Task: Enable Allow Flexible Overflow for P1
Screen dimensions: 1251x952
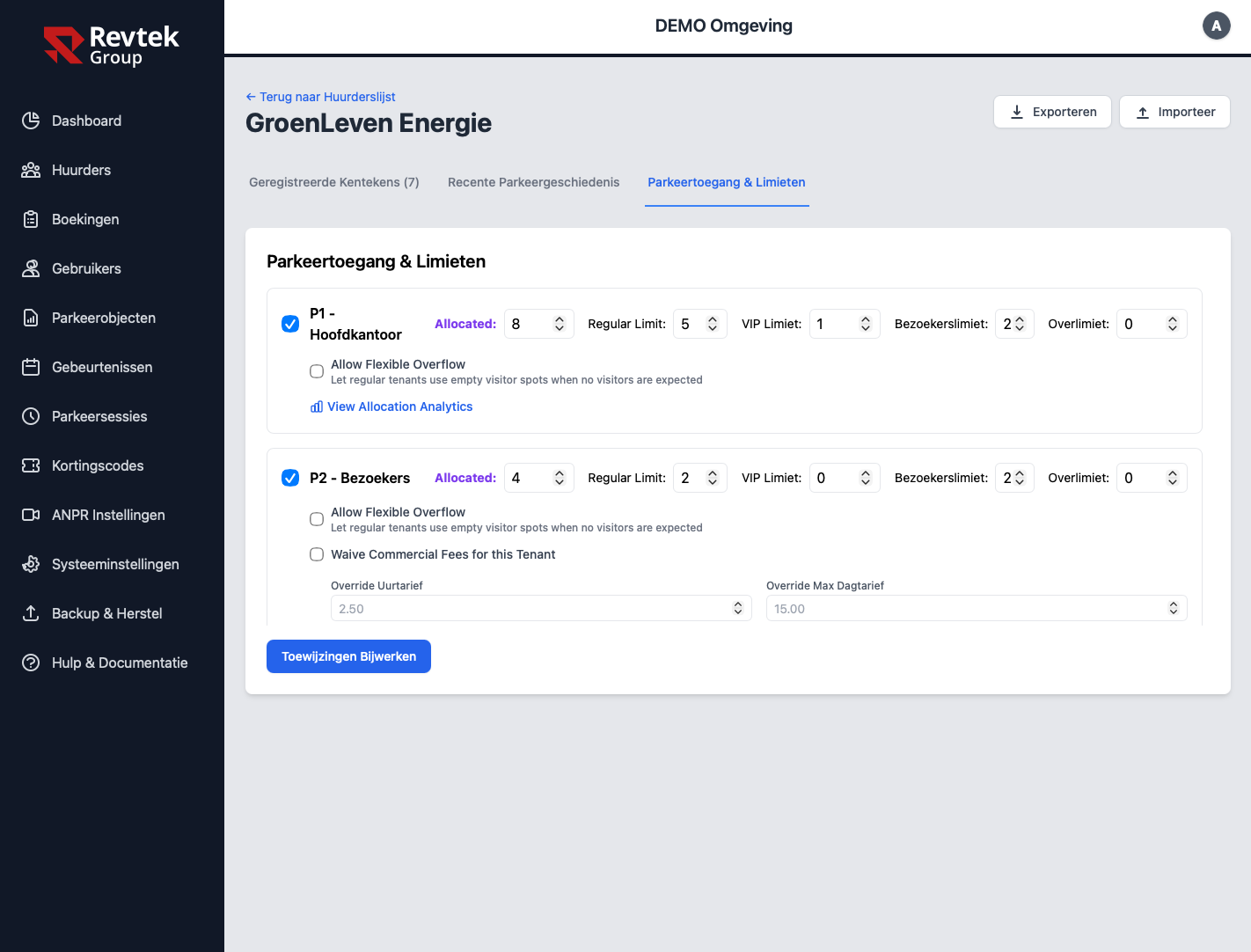Action: point(317,371)
